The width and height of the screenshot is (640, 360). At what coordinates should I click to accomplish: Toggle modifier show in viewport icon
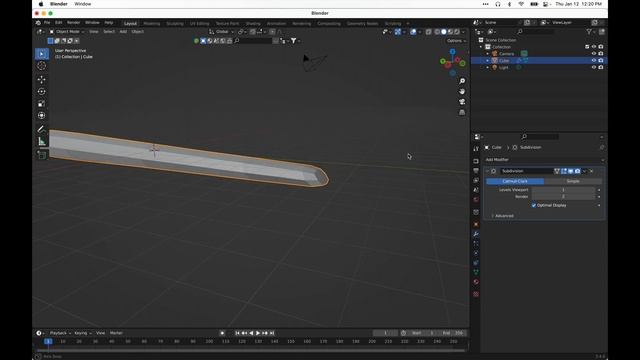pyautogui.click(x=571, y=171)
